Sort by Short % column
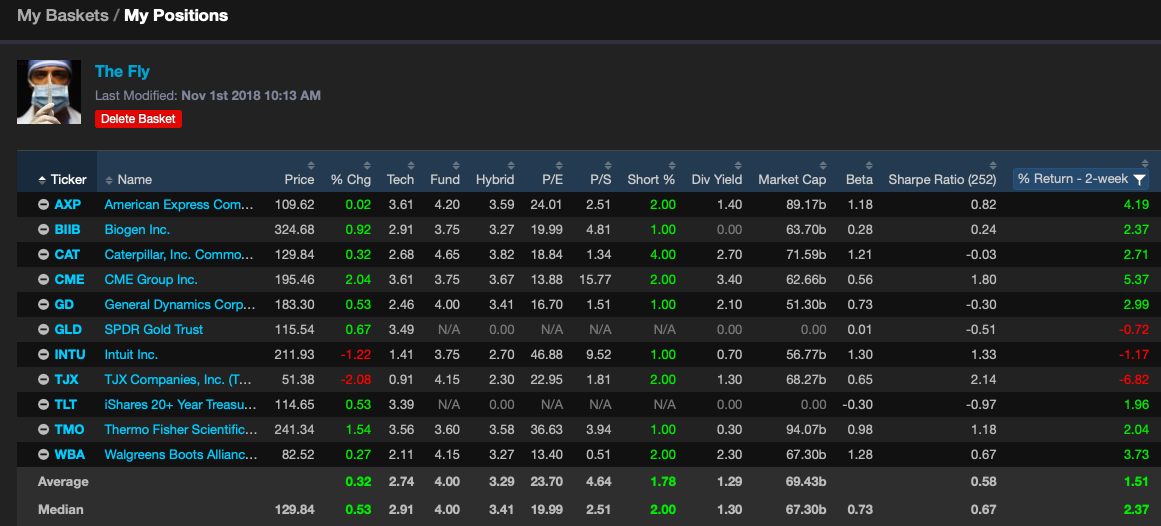This screenshot has height=526, width=1161. click(652, 179)
